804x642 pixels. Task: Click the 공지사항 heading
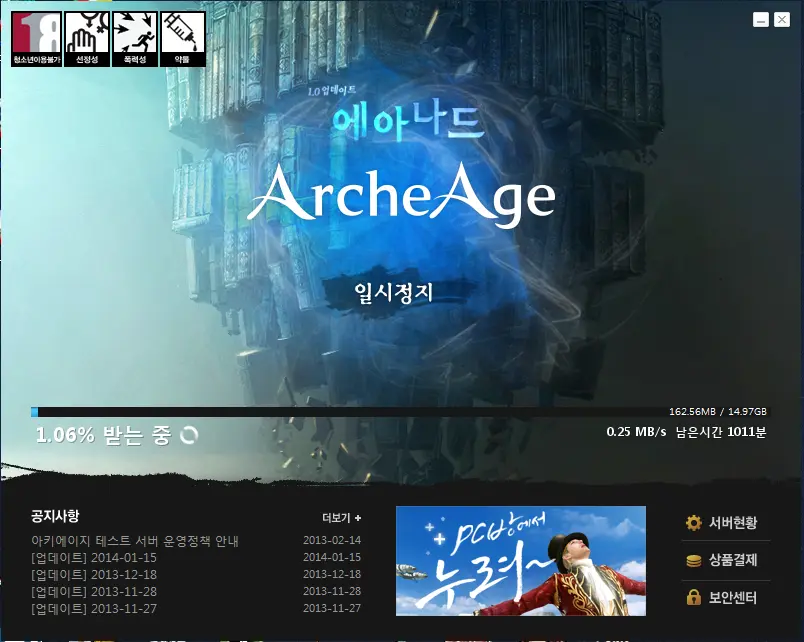(x=55, y=516)
